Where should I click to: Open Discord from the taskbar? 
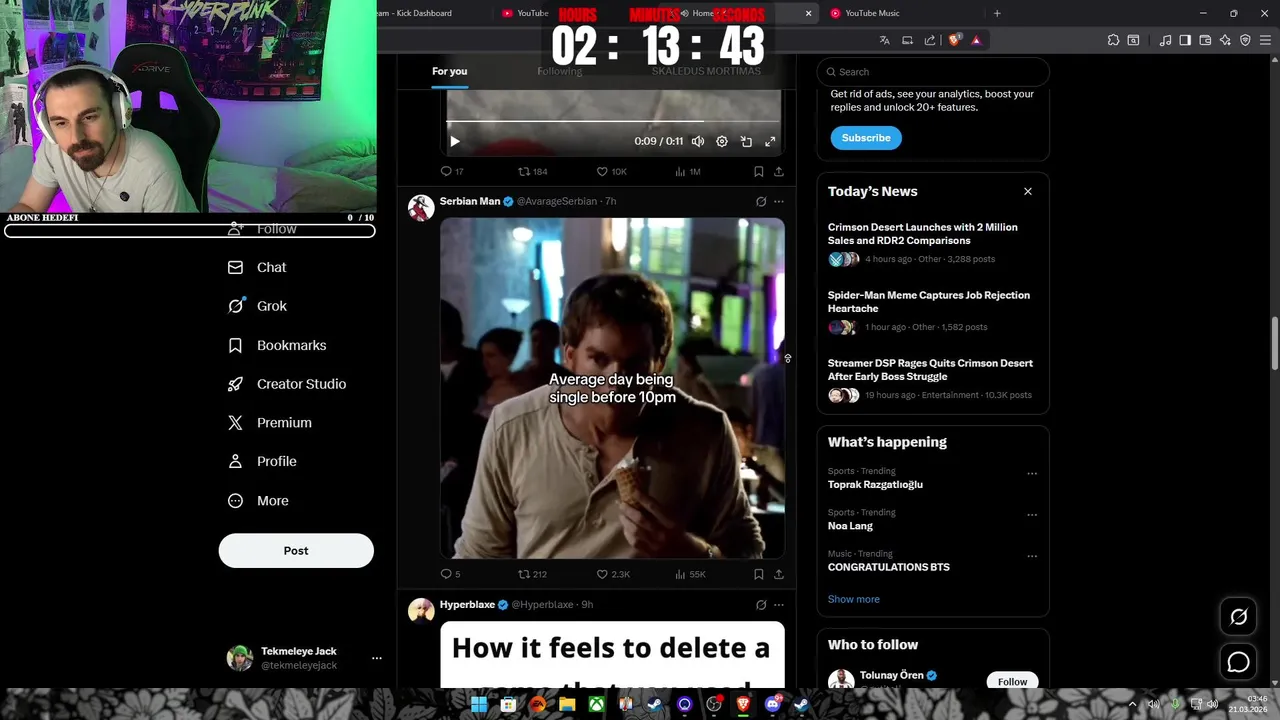[x=772, y=705]
